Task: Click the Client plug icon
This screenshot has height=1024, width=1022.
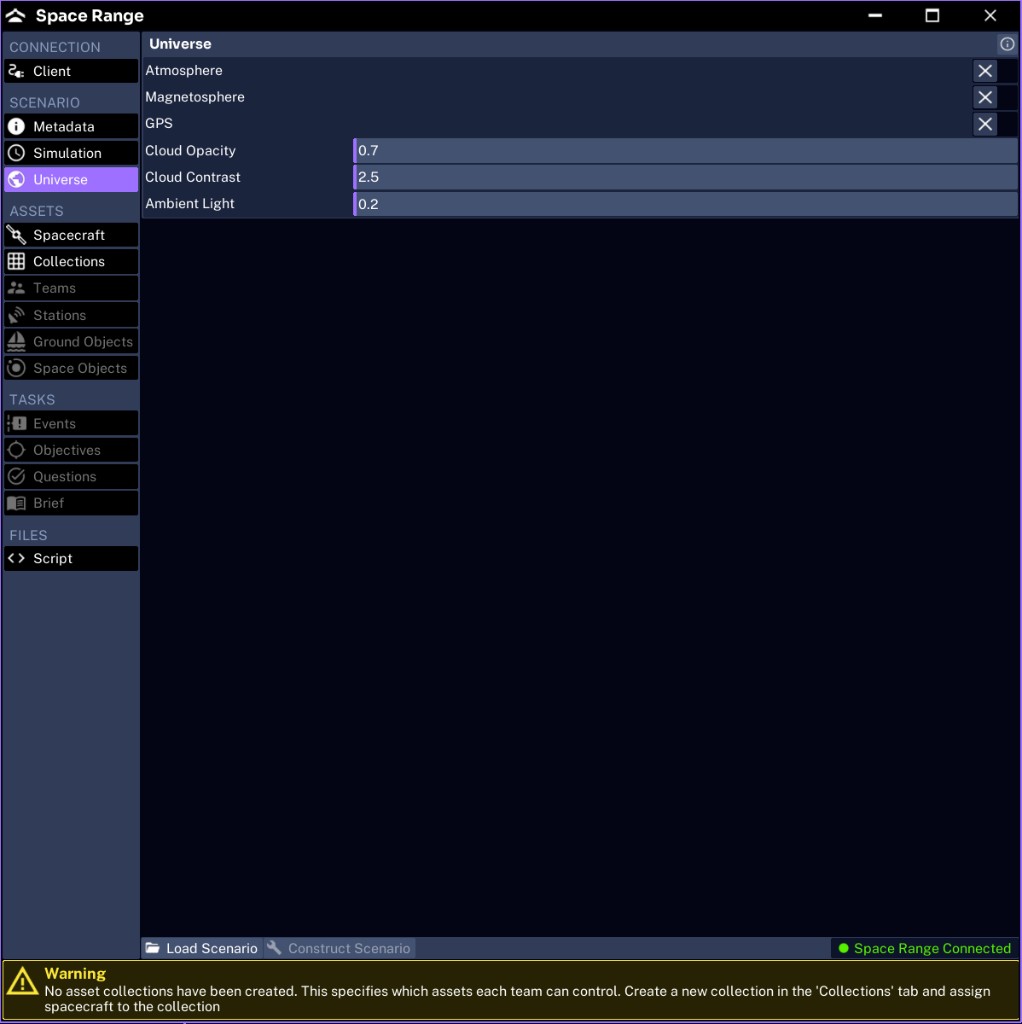Action: 16,71
